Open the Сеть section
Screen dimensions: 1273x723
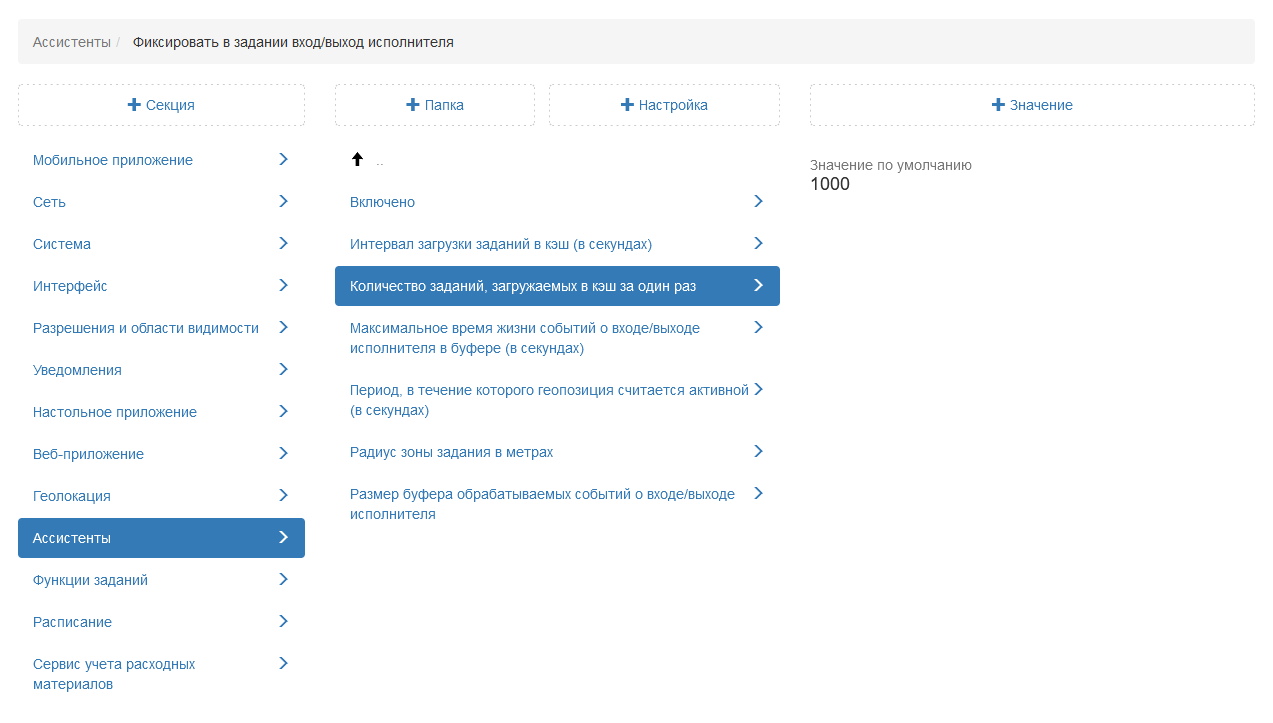tap(50, 202)
